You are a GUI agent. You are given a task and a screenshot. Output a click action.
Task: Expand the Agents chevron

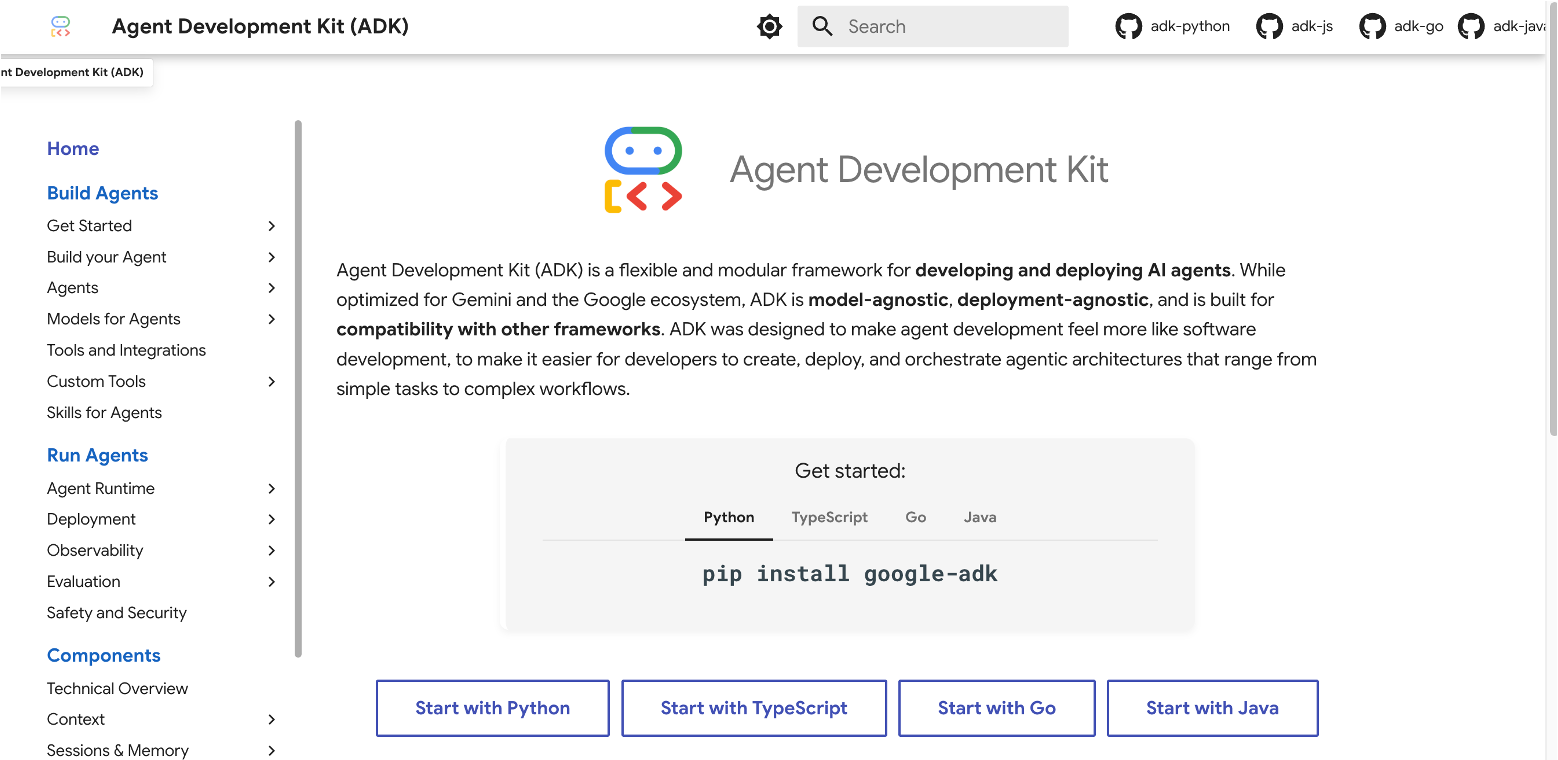[271, 288]
